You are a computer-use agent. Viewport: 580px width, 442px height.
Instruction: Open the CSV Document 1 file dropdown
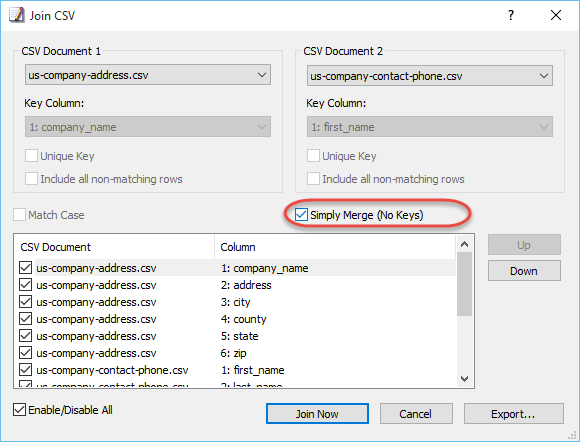[148, 75]
